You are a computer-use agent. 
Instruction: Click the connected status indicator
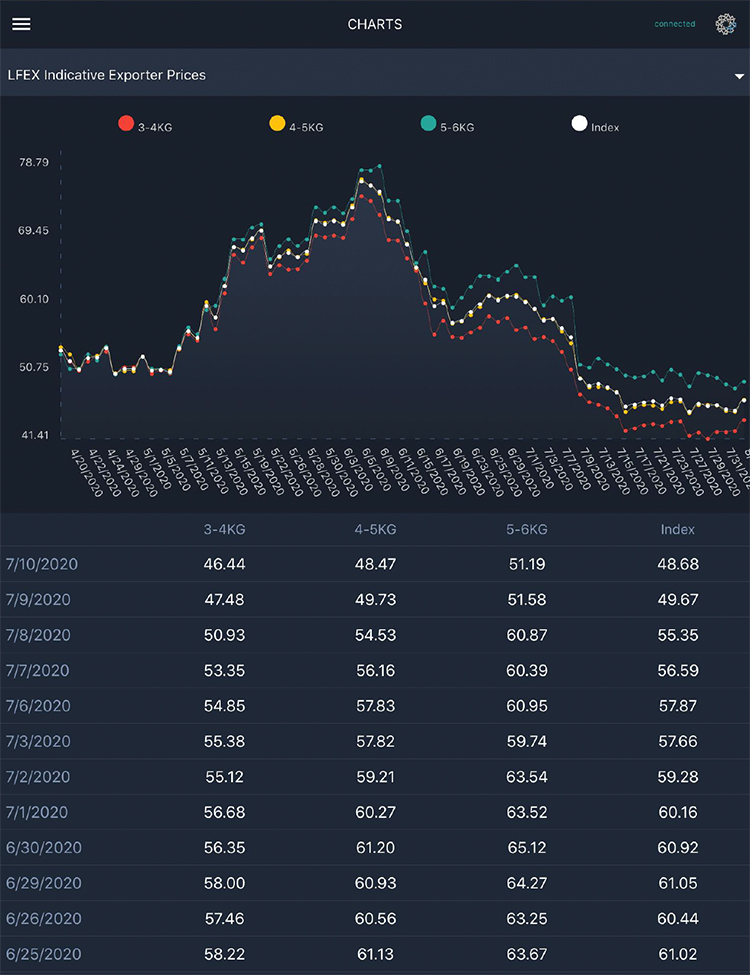coord(674,24)
